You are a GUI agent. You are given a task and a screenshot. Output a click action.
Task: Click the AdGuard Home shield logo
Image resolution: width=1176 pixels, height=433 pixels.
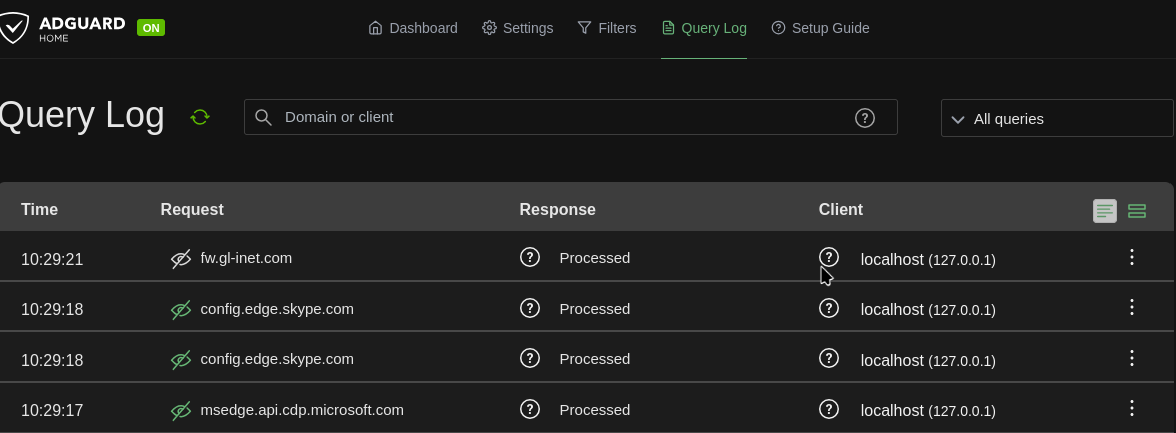(14, 28)
